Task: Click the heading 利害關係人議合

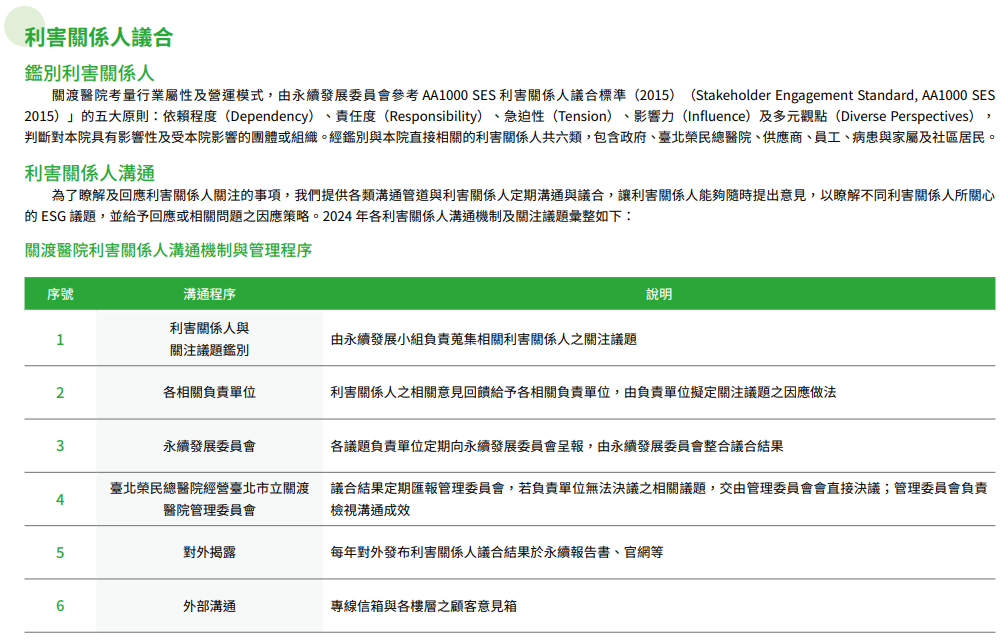Action: tap(99, 37)
